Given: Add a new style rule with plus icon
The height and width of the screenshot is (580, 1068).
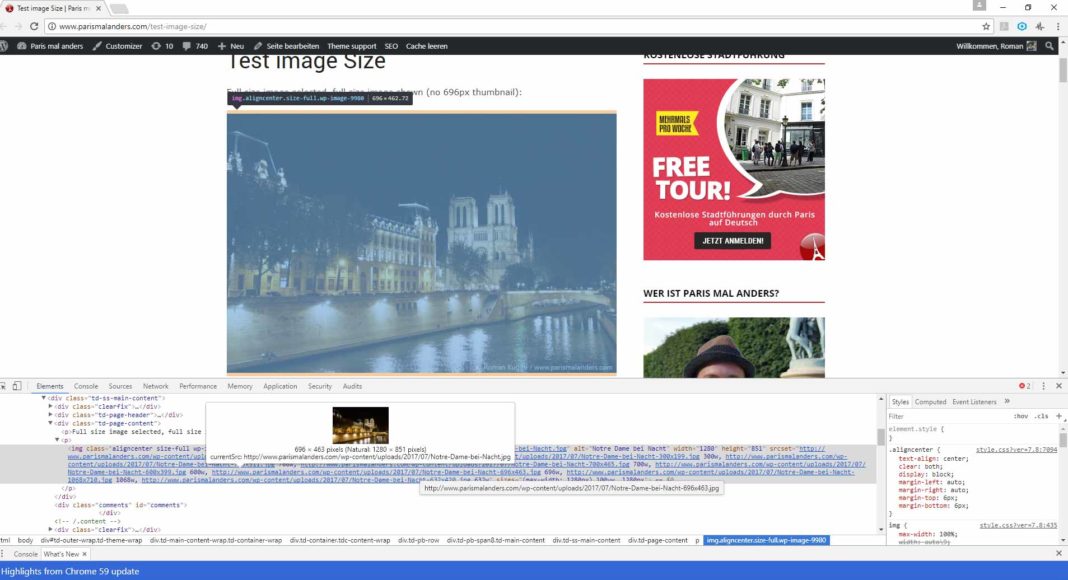Looking at the screenshot, I should tap(1058, 416).
